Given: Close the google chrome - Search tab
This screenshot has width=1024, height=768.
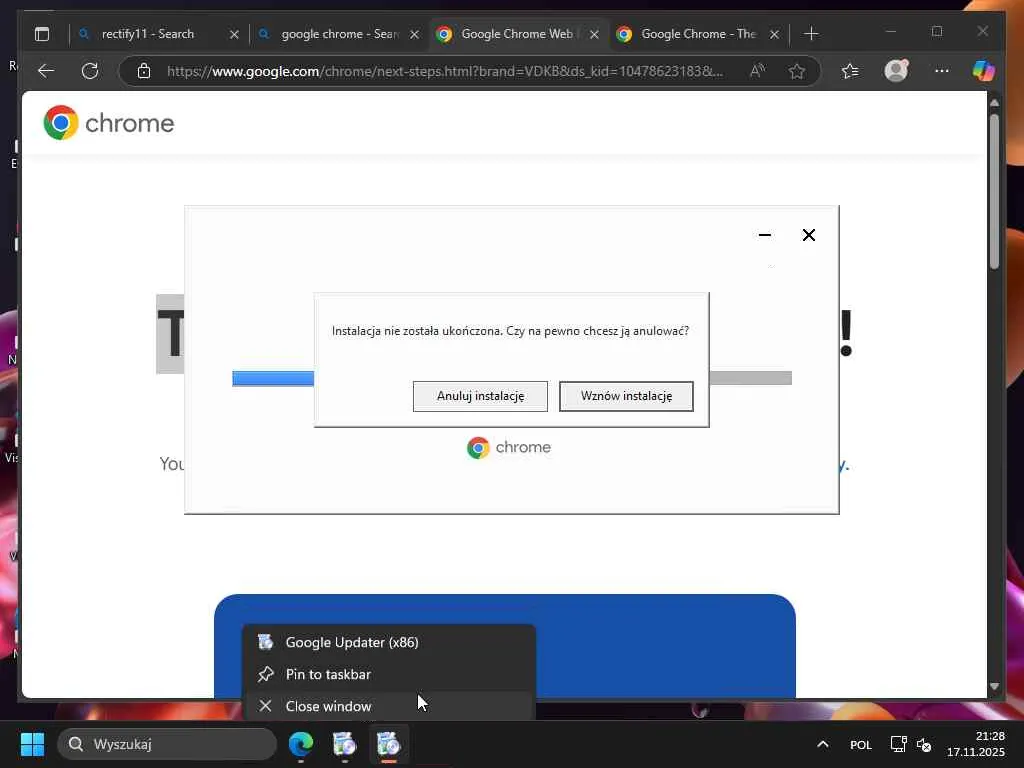Looking at the screenshot, I should [414, 35].
